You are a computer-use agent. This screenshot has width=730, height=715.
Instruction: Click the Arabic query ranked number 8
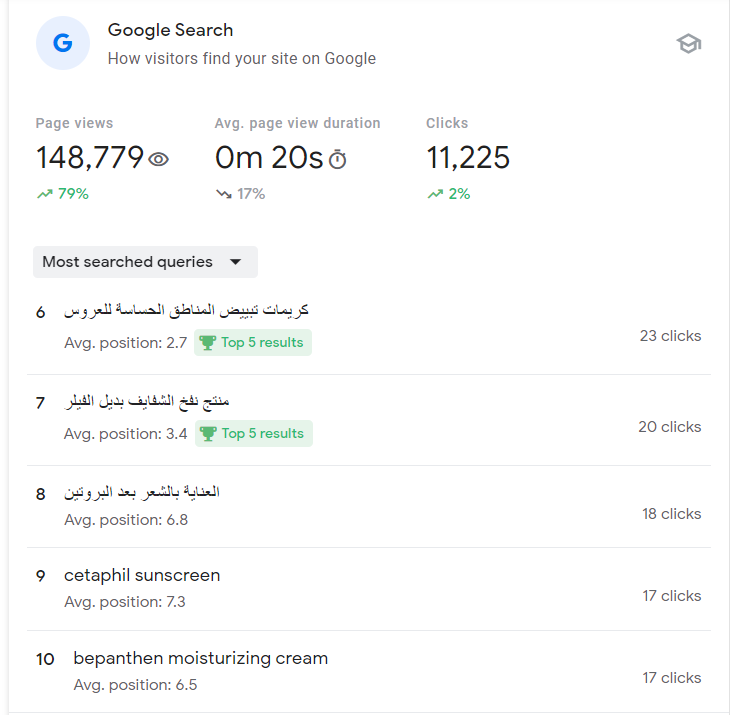(x=142, y=492)
